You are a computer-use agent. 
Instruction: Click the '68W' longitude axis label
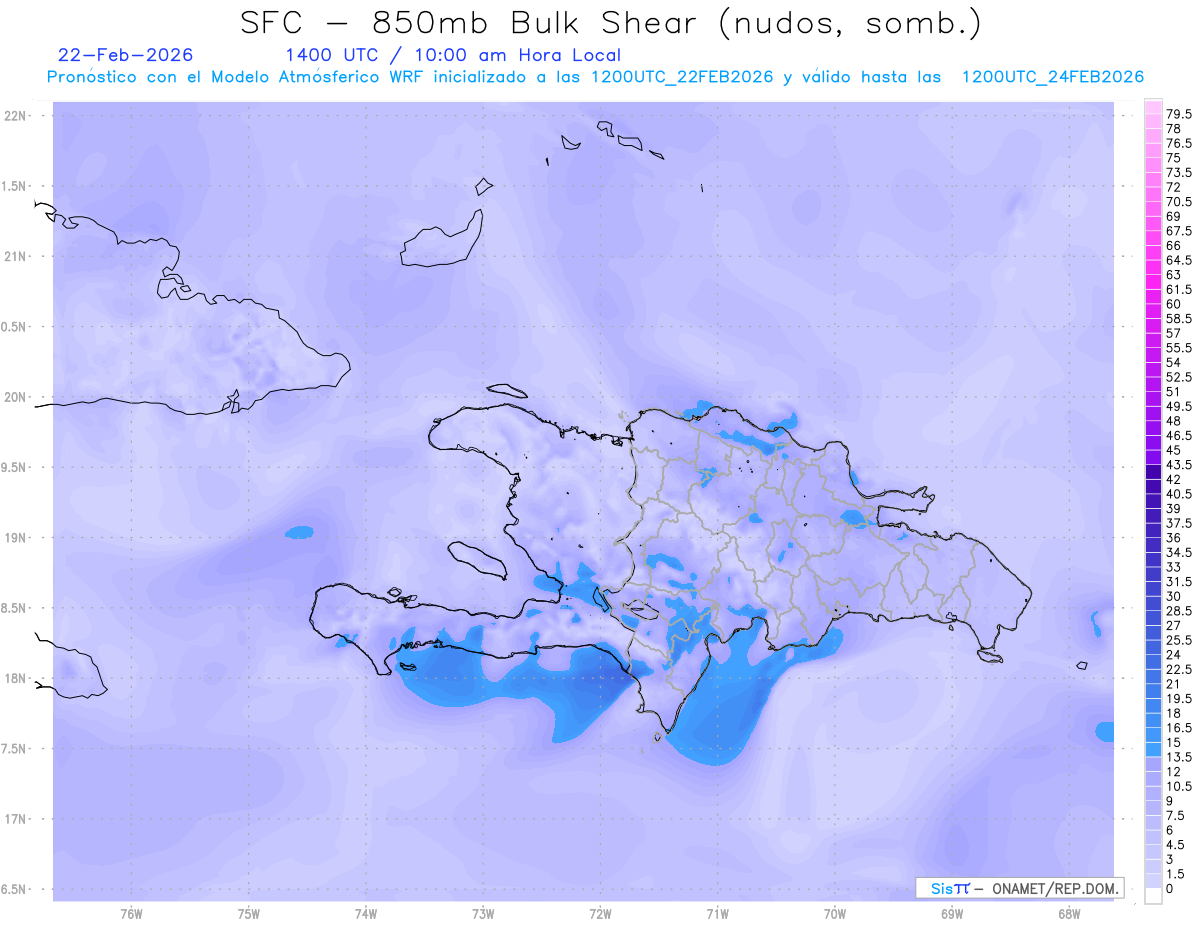click(x=1069, y=914)
